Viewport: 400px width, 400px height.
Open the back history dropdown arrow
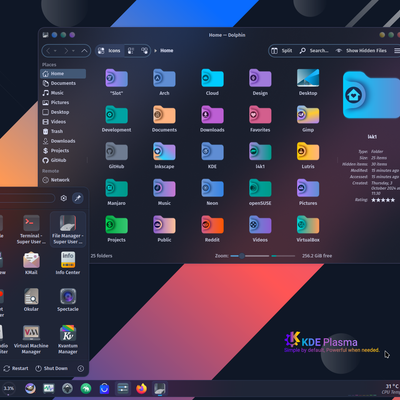click(x=55, y=51)
